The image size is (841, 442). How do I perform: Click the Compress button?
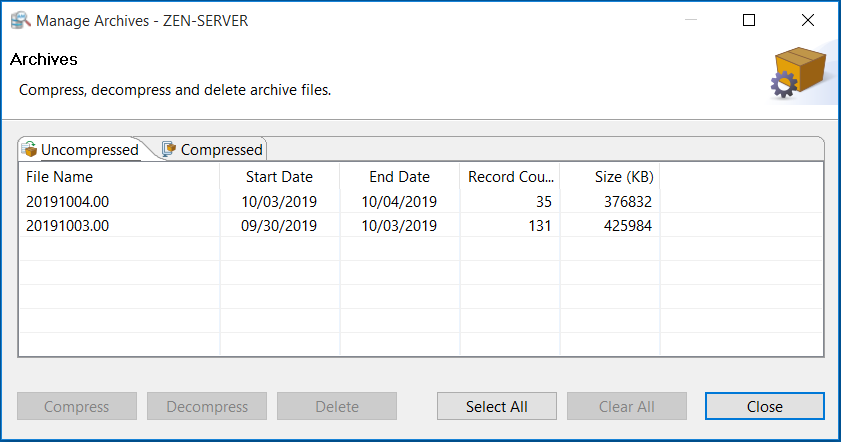77,406
